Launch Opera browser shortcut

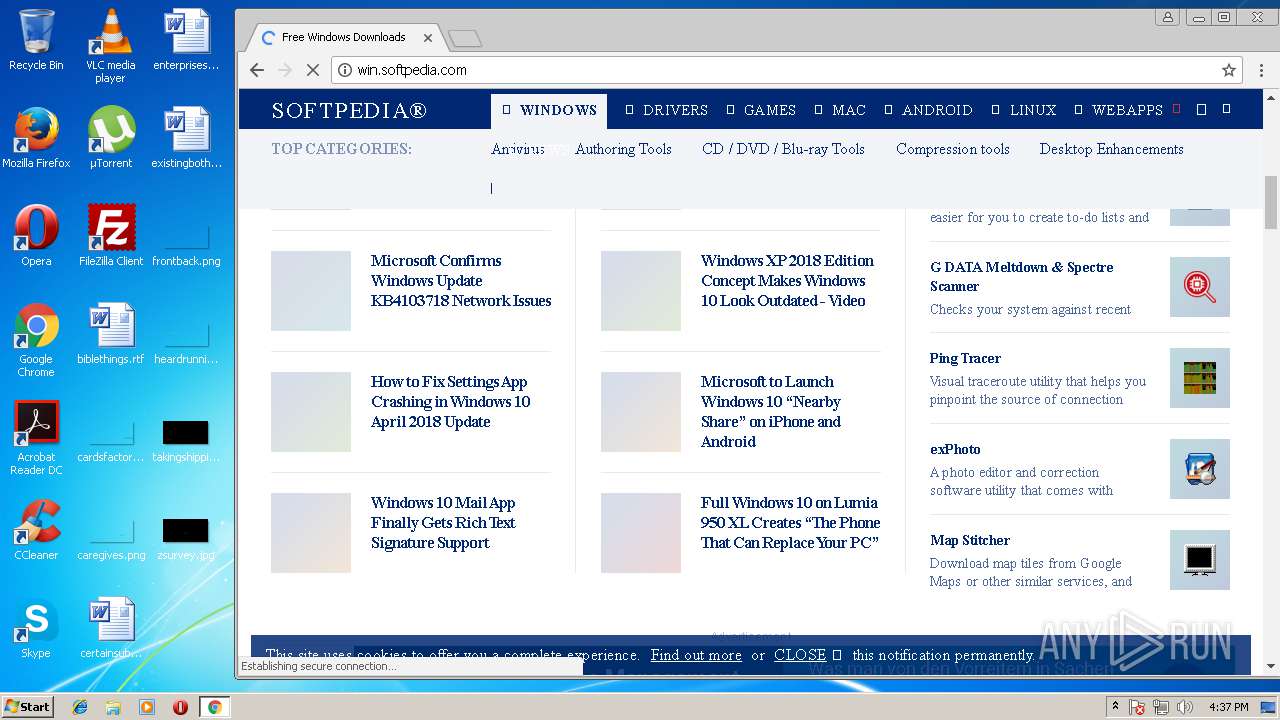click(x=36, y=236)
